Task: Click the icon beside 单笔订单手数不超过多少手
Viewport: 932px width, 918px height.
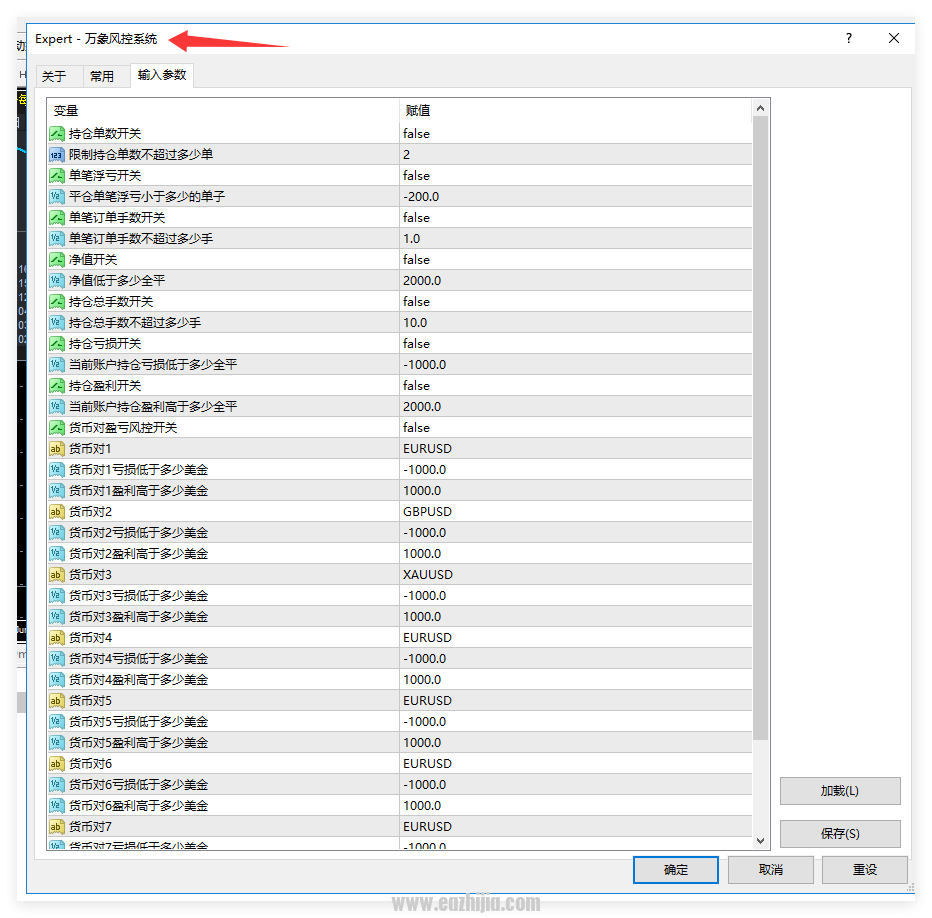Action: click(x=56, y=239)
